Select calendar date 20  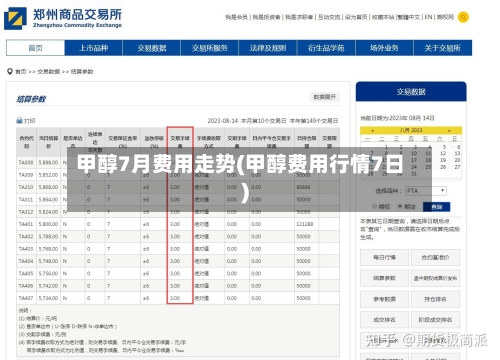457,160
